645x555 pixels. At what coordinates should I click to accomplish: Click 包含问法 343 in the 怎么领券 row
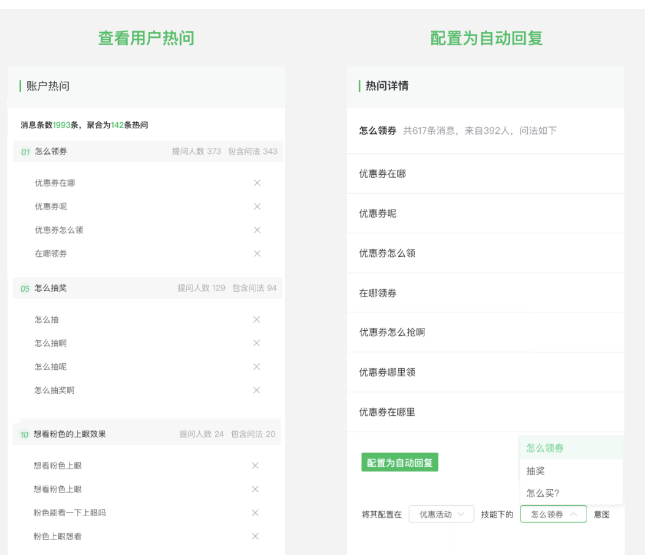click(x=253, y=151)
